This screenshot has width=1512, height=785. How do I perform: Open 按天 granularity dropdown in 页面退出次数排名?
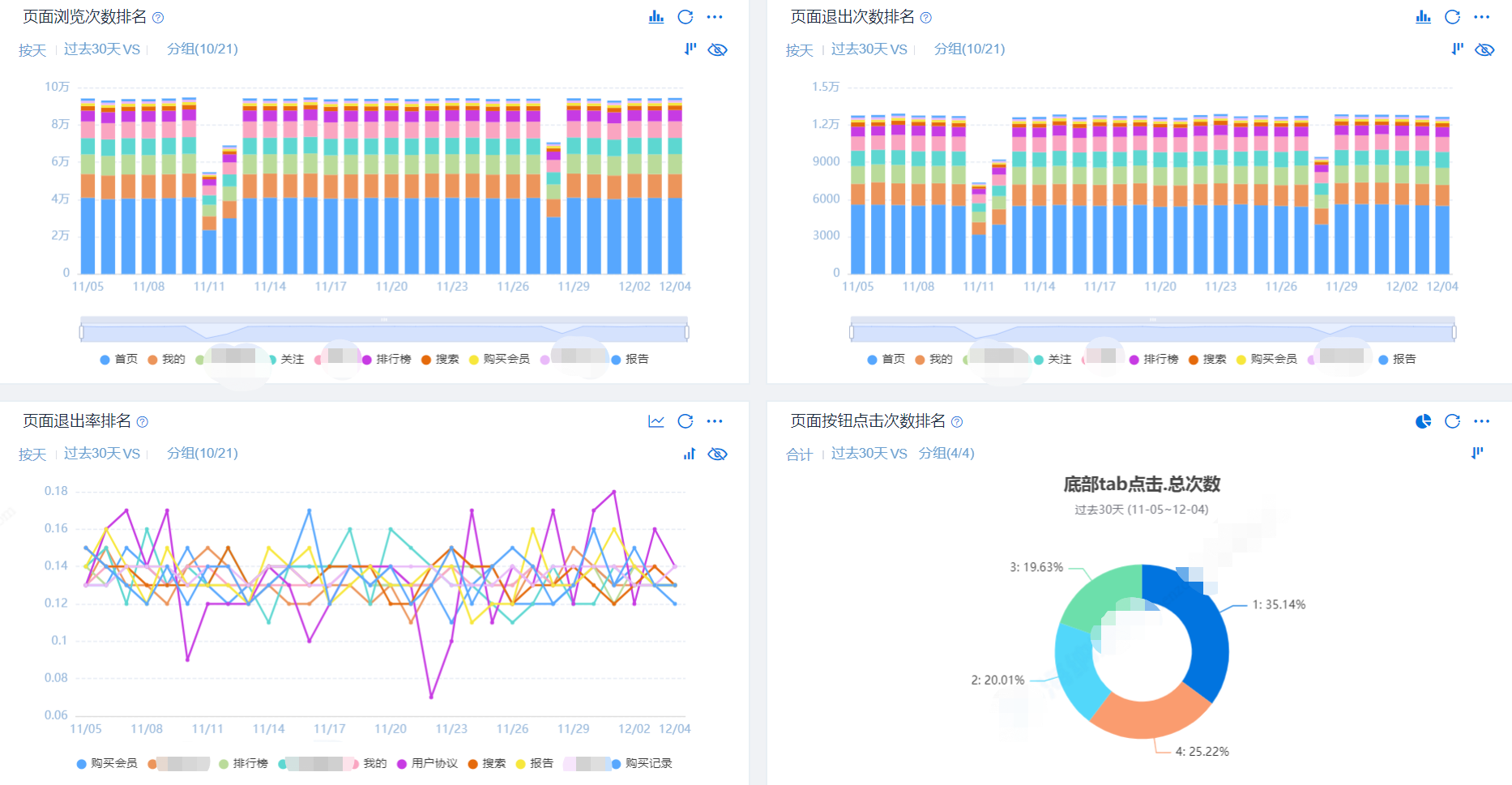(x=800, y=50)
